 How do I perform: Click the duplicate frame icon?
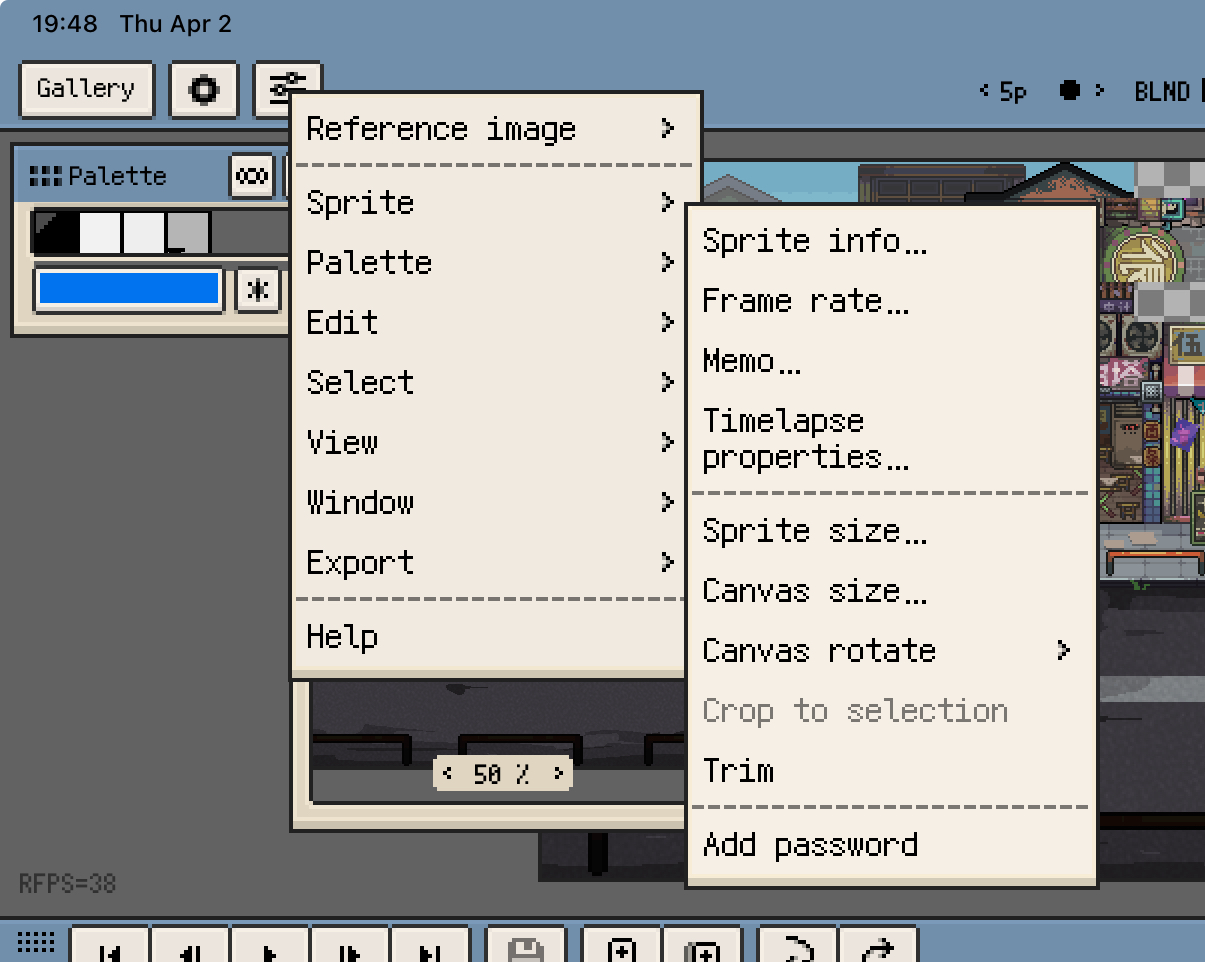pyautogui.click(x=702, y=950)
